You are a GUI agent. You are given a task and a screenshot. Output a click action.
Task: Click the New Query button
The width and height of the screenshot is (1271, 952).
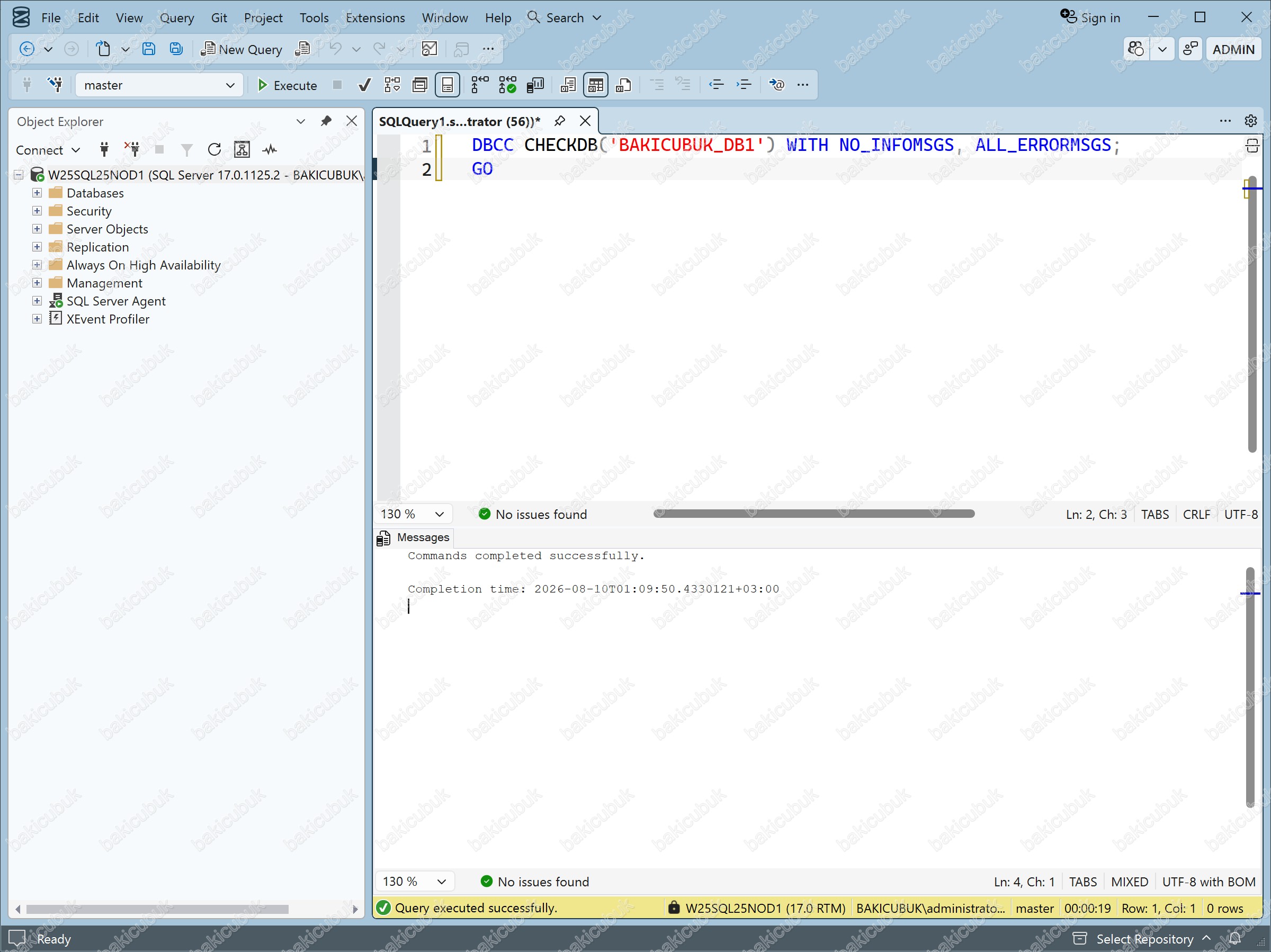pyautogui.click(x=241, y=49)
